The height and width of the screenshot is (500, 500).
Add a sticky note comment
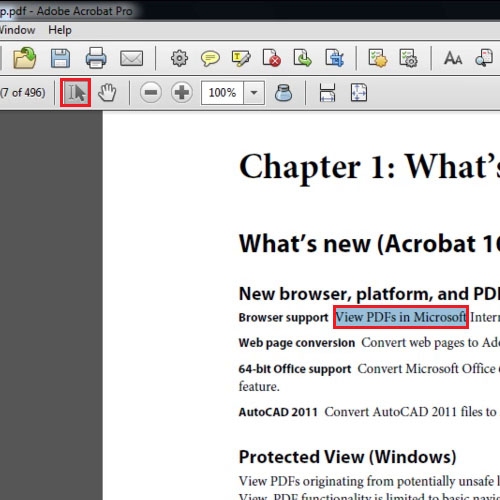click(210, 59)
